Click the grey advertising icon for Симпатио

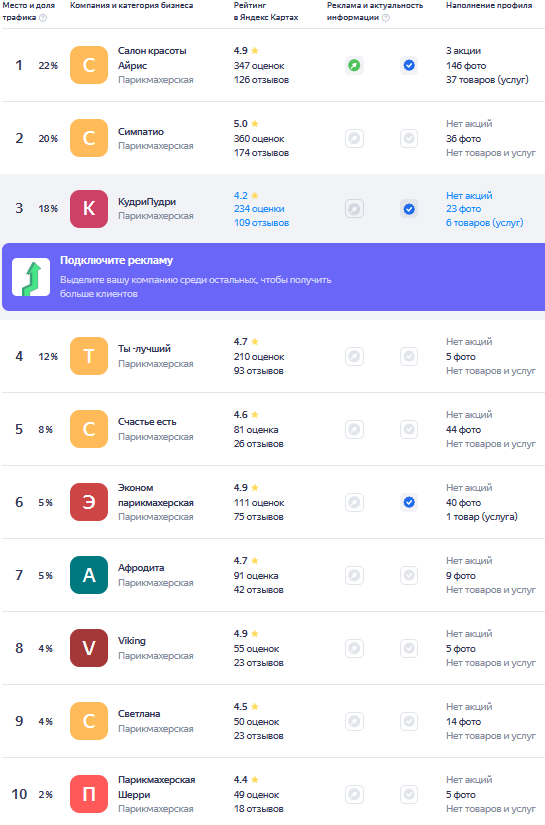coord(355,139)
